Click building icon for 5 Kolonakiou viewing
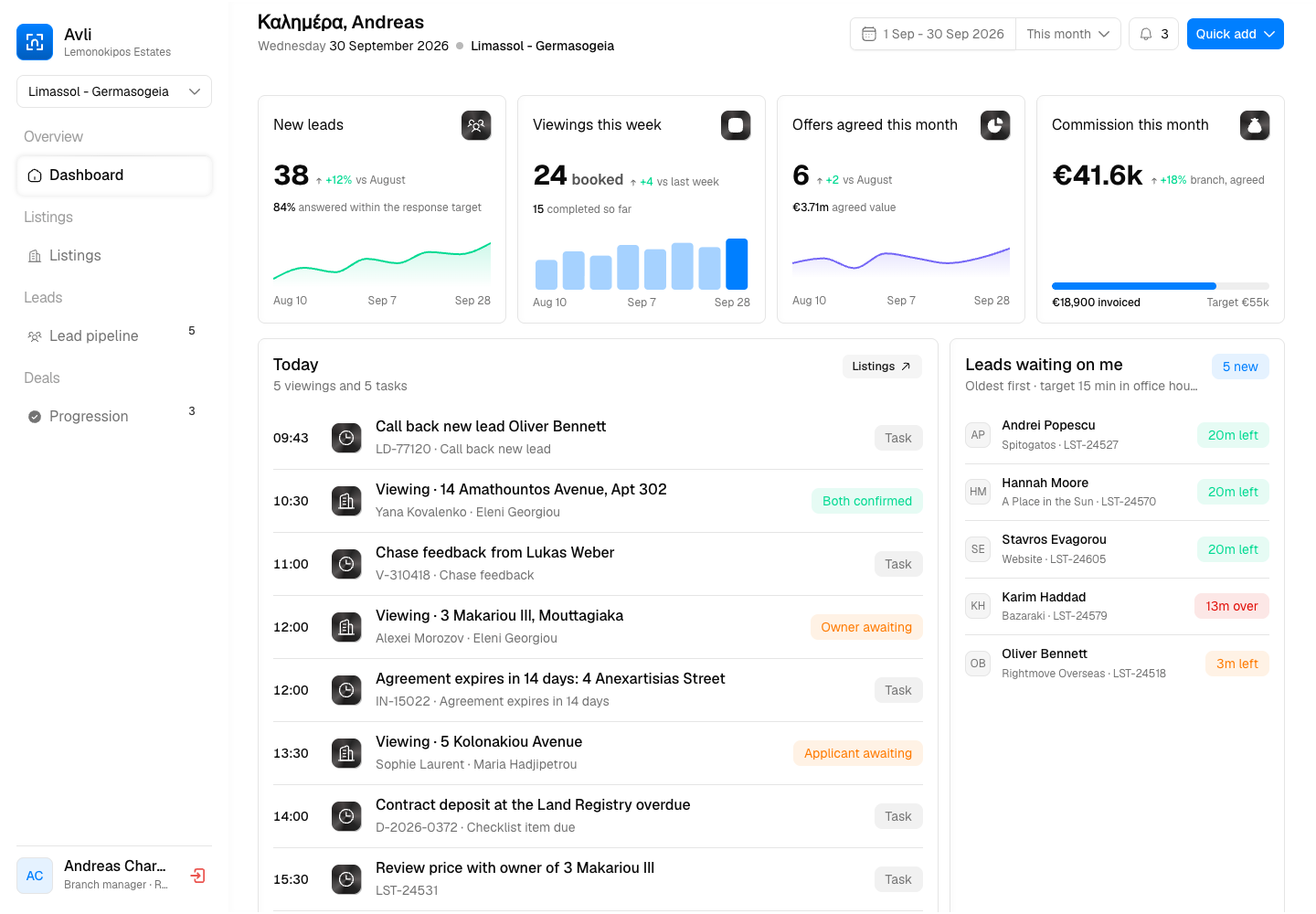The width and height of the screenshot is (1316, 914). coord(346,753)
